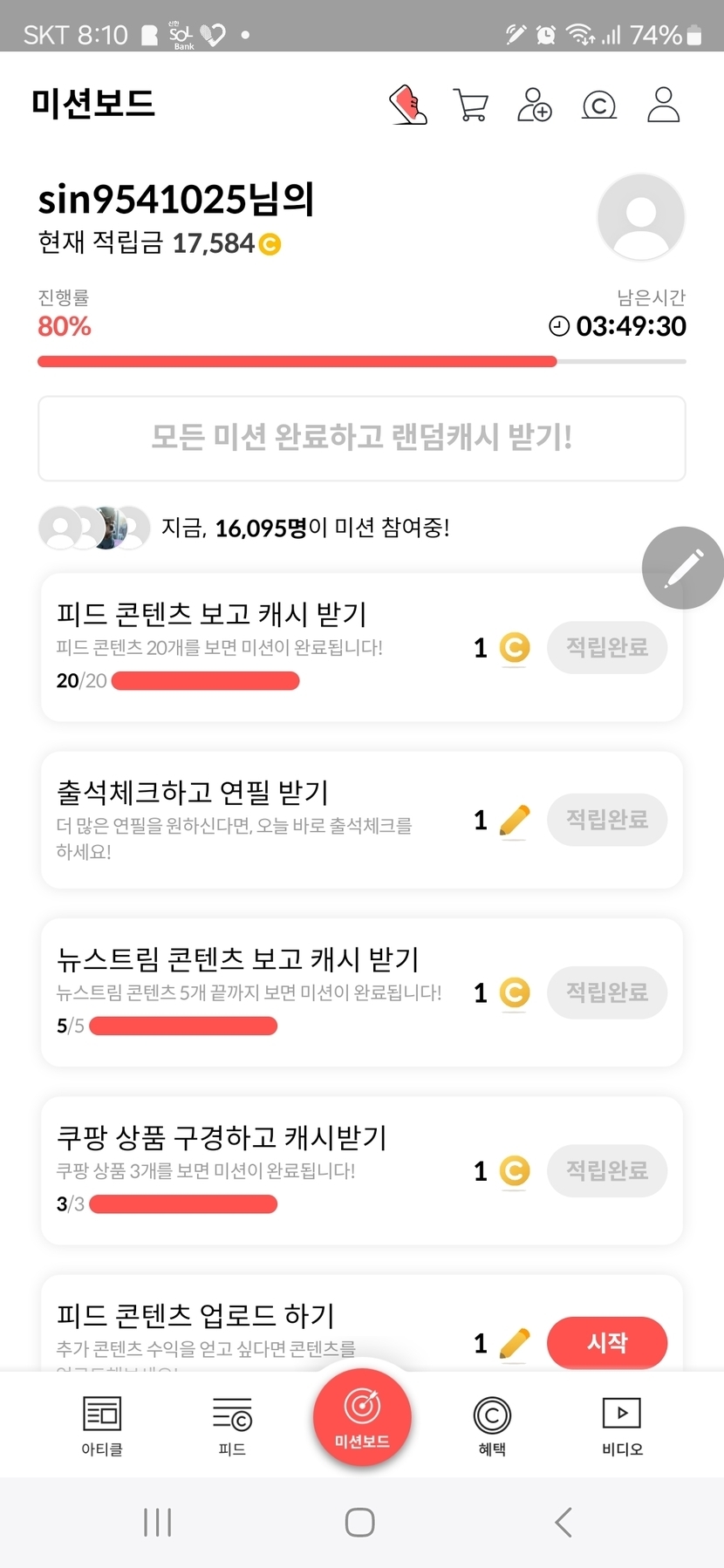The image size is (724, 1568).
Task: Tap the add friend icon
Action: coord(535,105)
